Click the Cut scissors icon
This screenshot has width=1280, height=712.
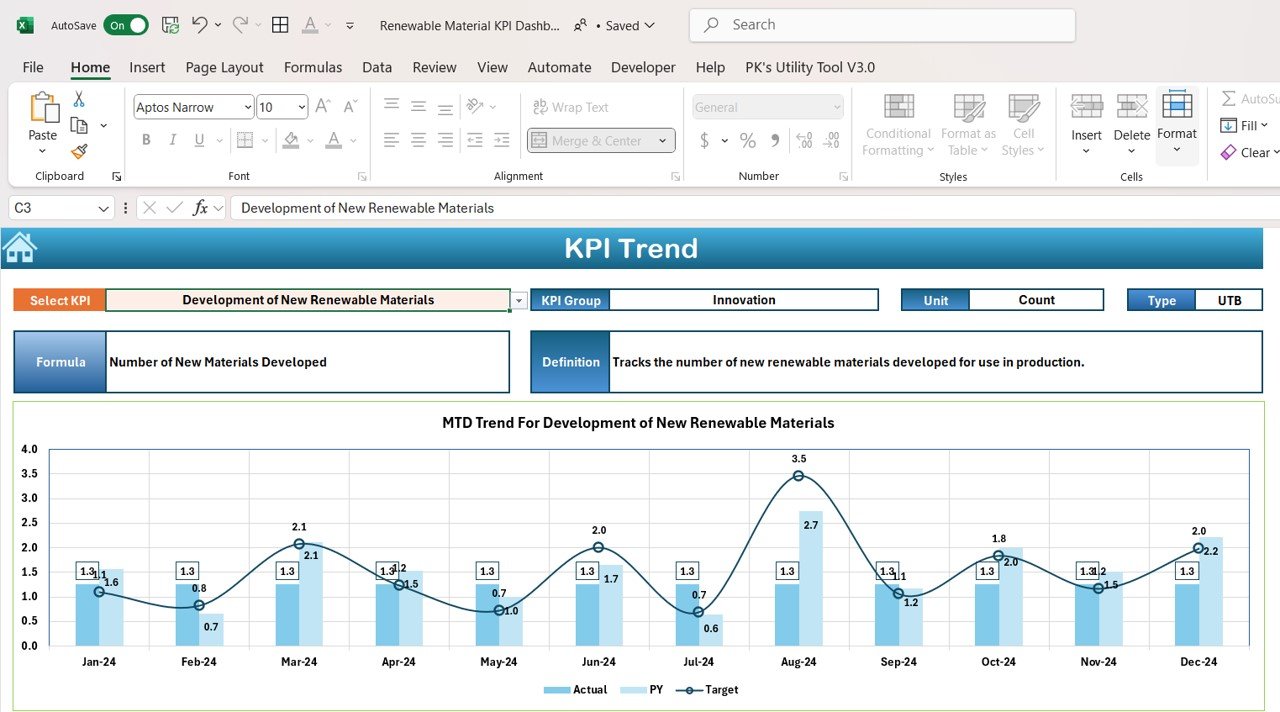point(79,99)
